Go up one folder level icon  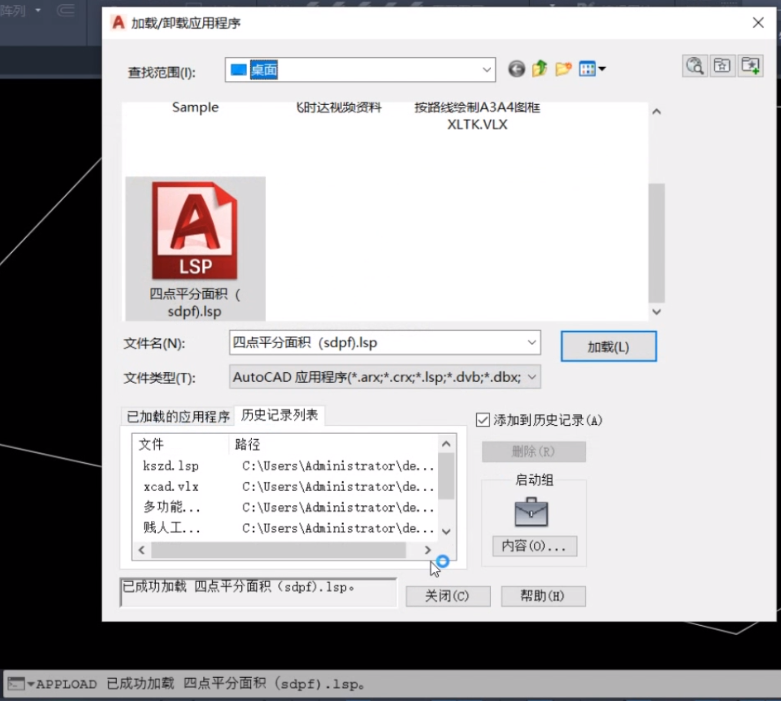[539, 69]
